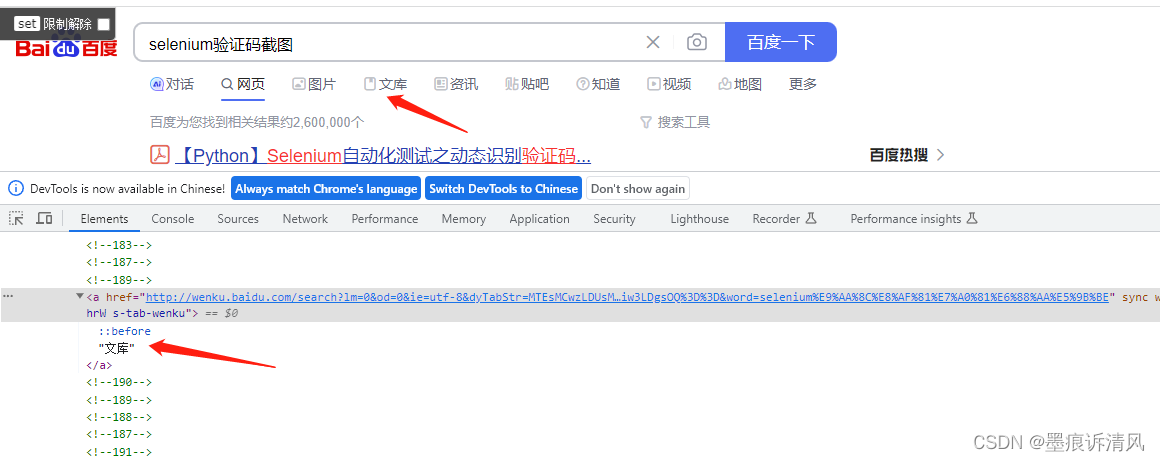Open the 更多 search categories menu
1160x461 pixels.
(x=803, y=84)
